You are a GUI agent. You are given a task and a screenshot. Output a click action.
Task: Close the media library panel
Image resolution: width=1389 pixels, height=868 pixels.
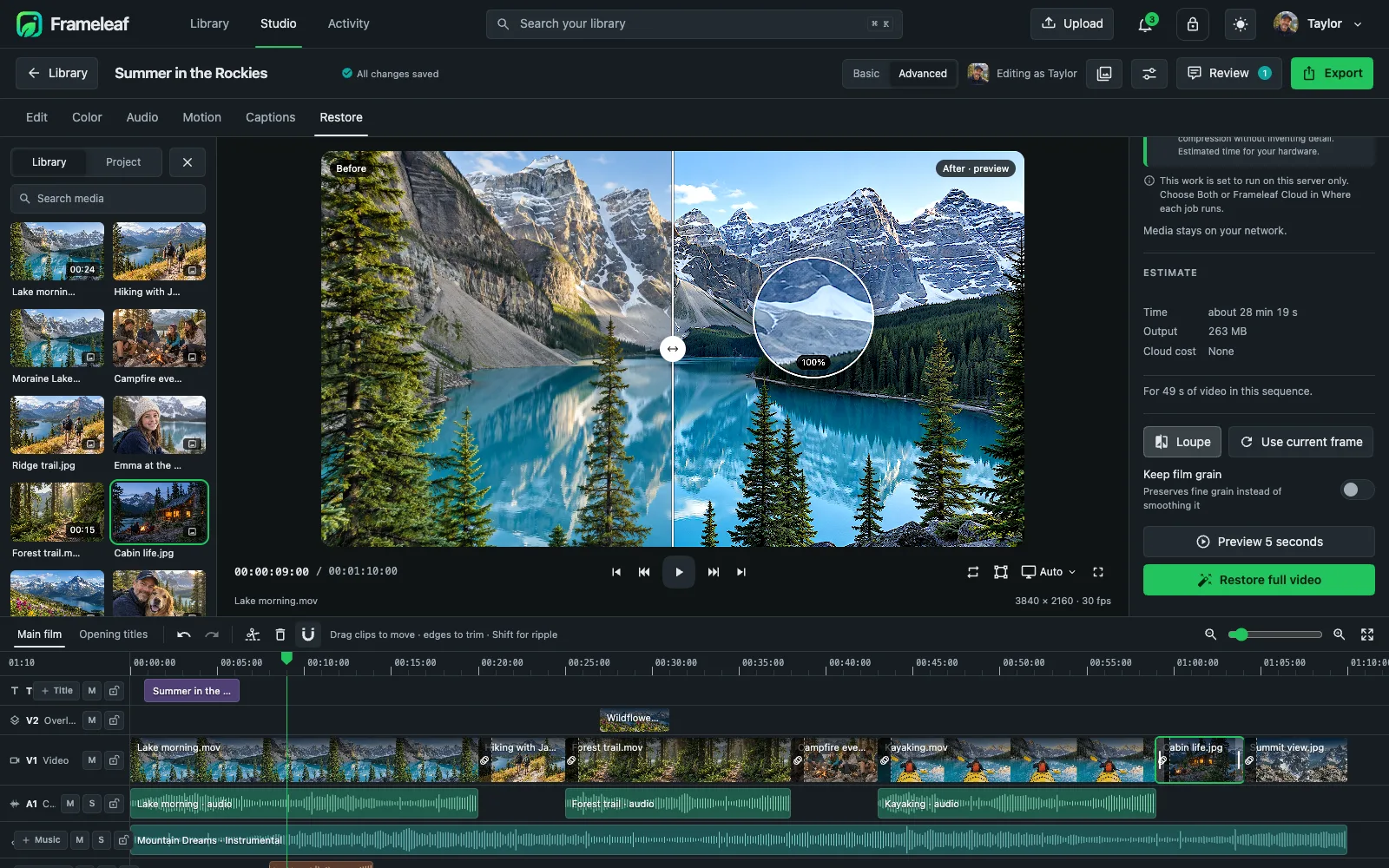pyautogui.click(x=188, y=162)
